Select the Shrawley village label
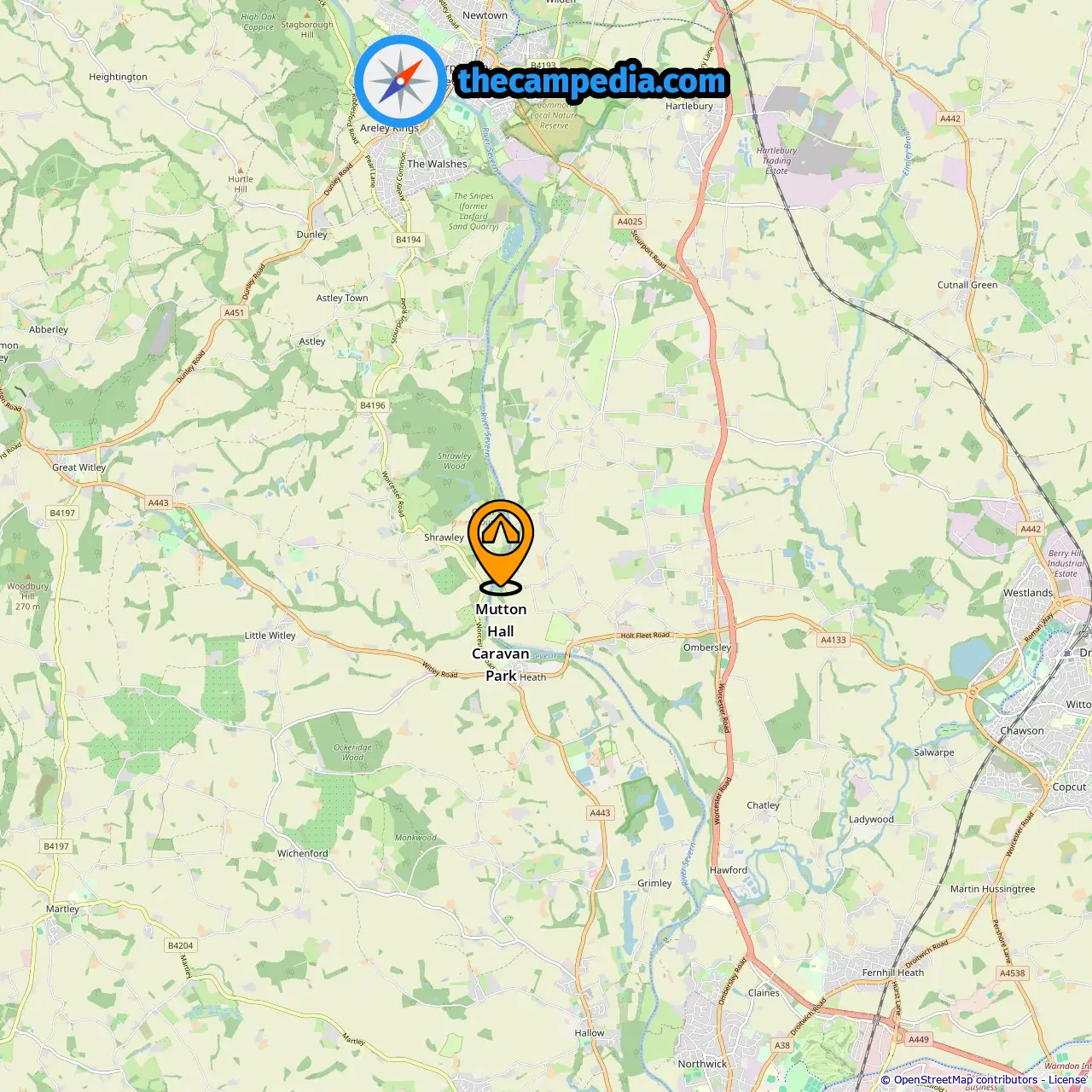This screenshot has width=1092, height=1092. click(x=444, y=537)
